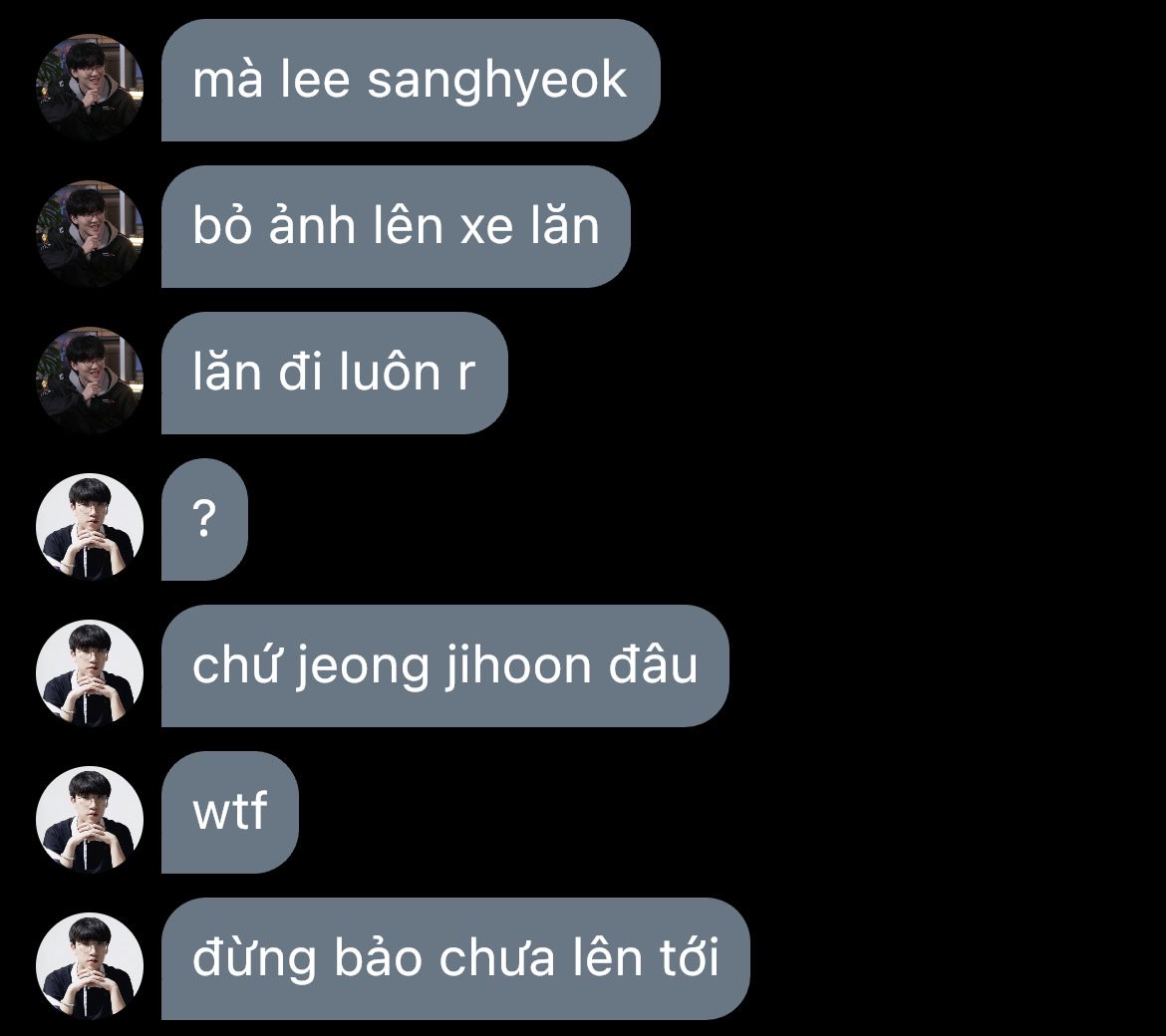
Task: Open the avatar beside "chứ jeong jihoon đâu"
Action: [90, 672]
